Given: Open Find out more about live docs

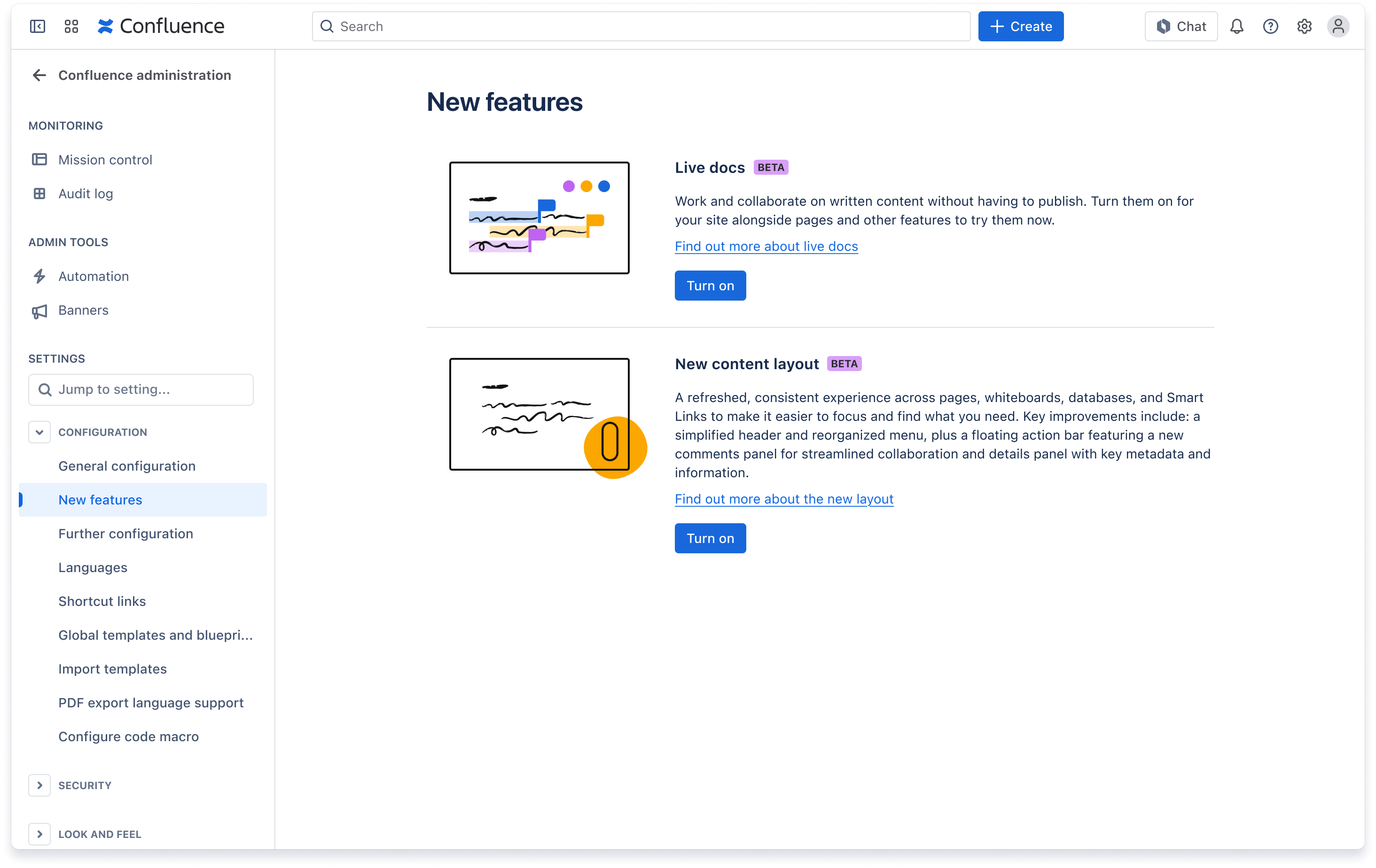Looking at the screenshot, I should [x=766, y=246].
